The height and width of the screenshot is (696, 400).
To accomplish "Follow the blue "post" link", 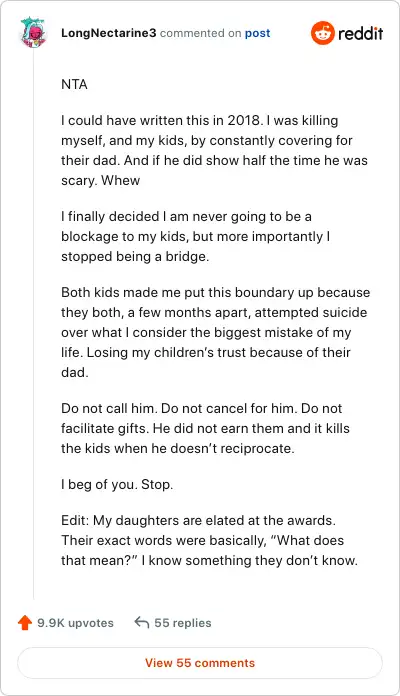I will point(257,34).
